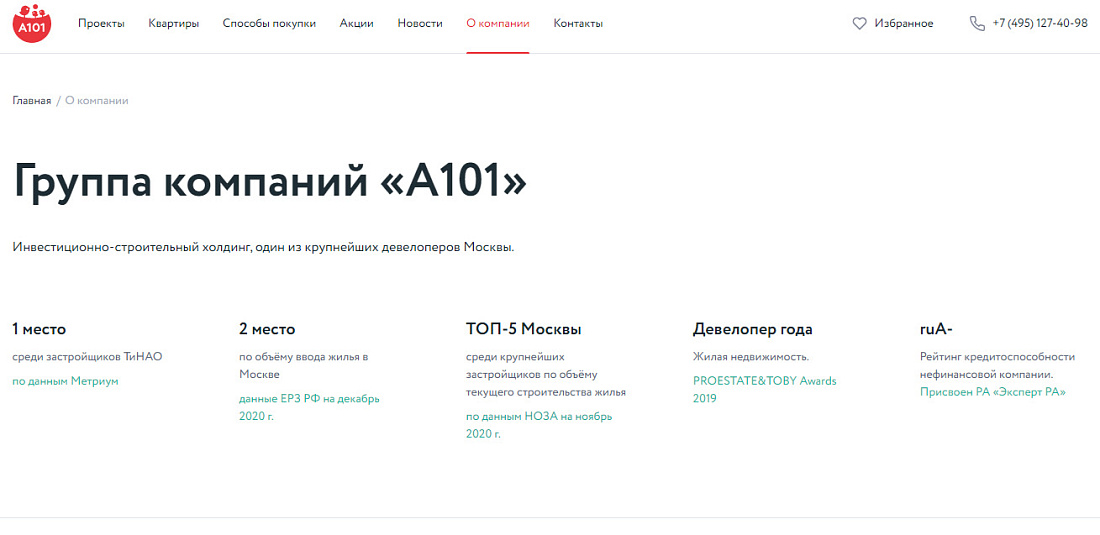This screenshot has height=535, width=1100.
Task: Open the Акции menu item
Action: point(356,24)
